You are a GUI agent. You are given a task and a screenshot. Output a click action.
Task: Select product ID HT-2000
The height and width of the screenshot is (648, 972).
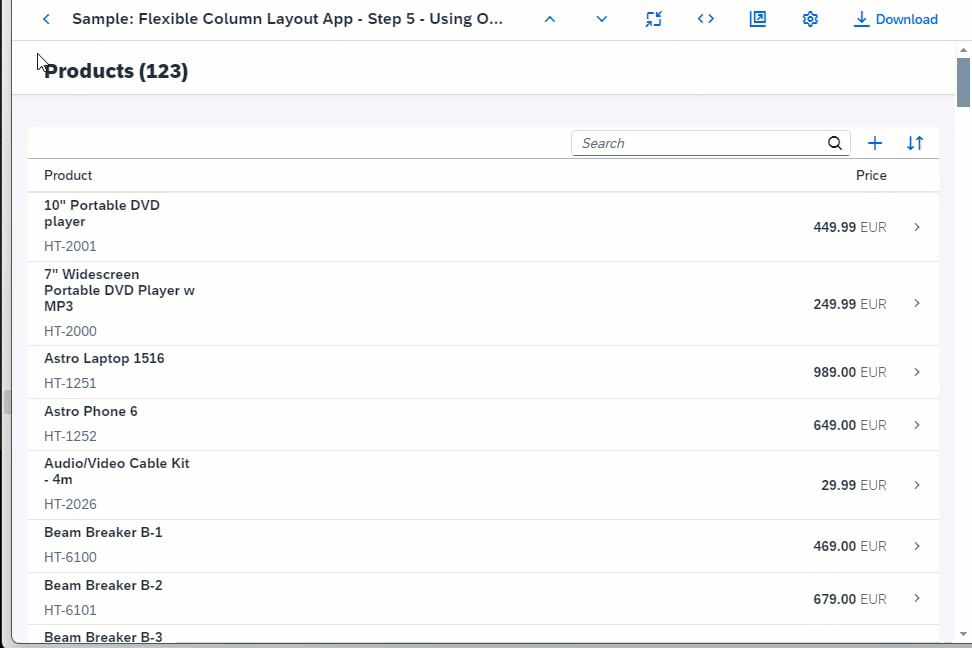click(x=70, y=331)
